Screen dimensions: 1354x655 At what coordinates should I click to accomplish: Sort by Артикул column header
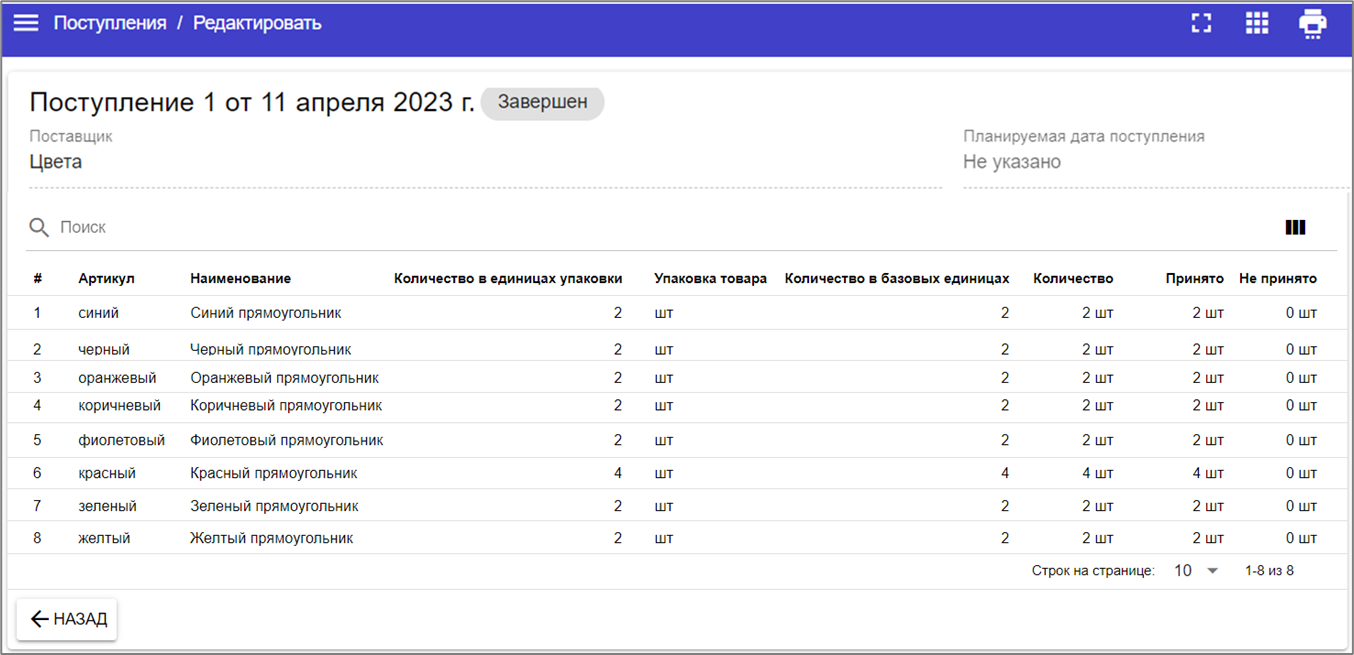pos(106,279)
